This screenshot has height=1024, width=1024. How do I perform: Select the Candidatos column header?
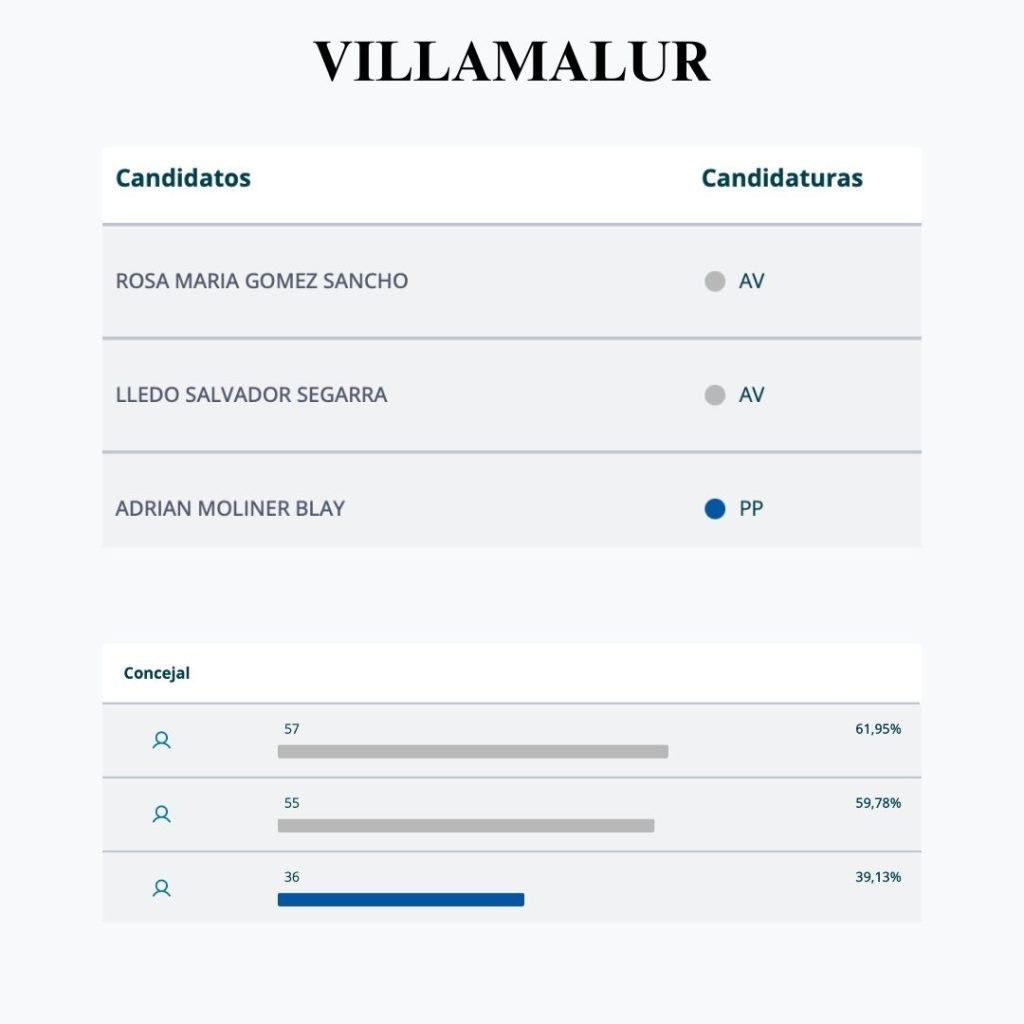[x=183, y=178]
